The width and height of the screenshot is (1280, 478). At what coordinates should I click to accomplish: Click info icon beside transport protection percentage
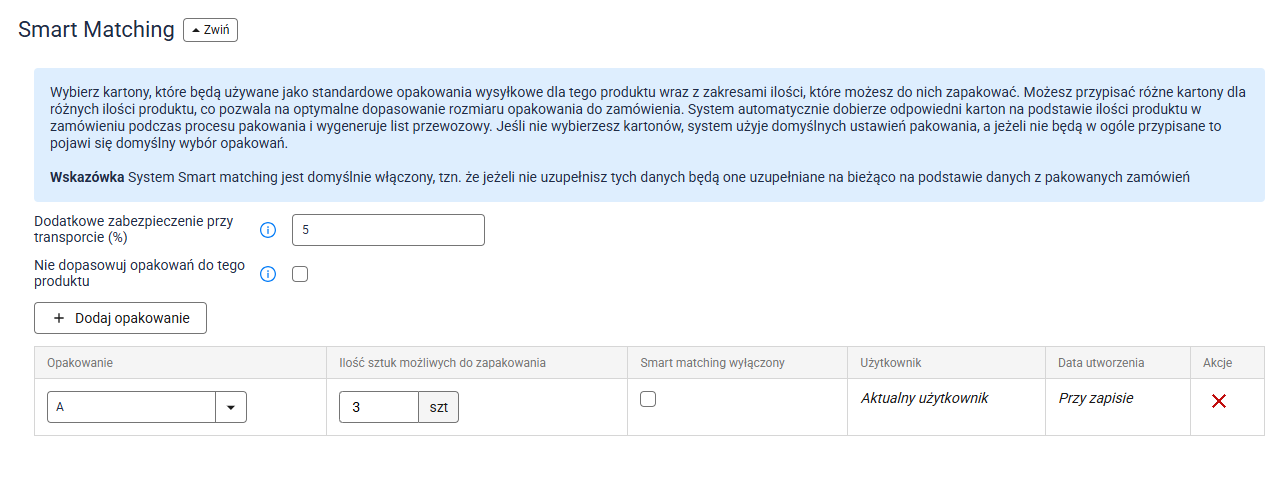[x=267, y=230]
